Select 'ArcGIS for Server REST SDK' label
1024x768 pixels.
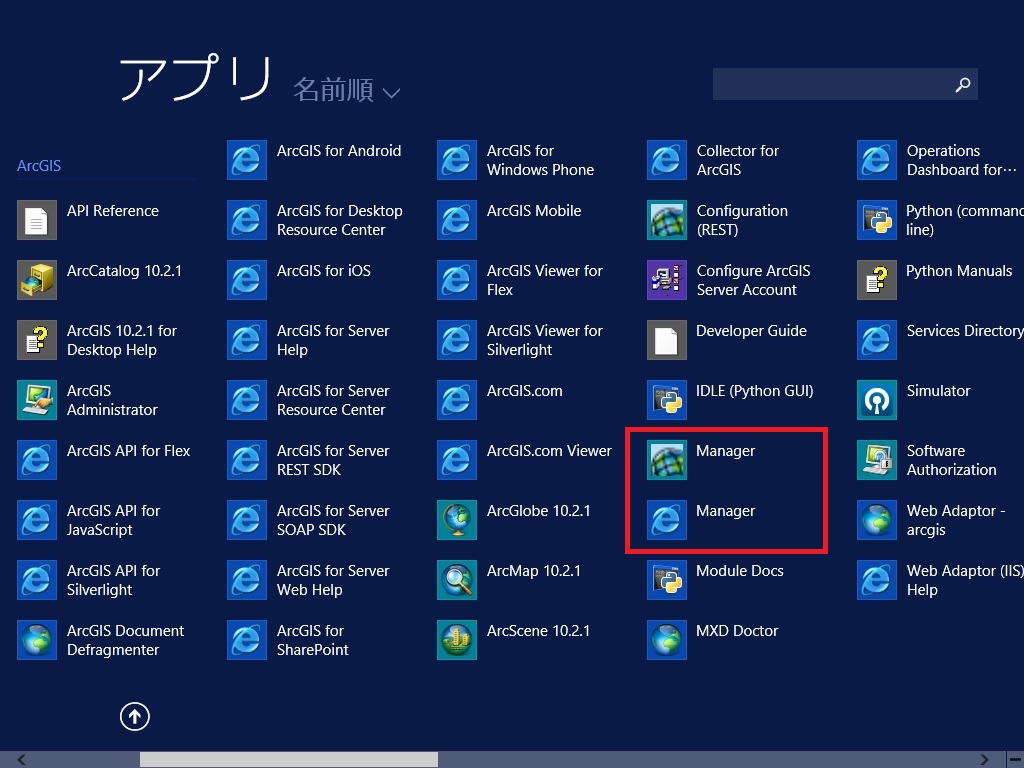[333, 460]
